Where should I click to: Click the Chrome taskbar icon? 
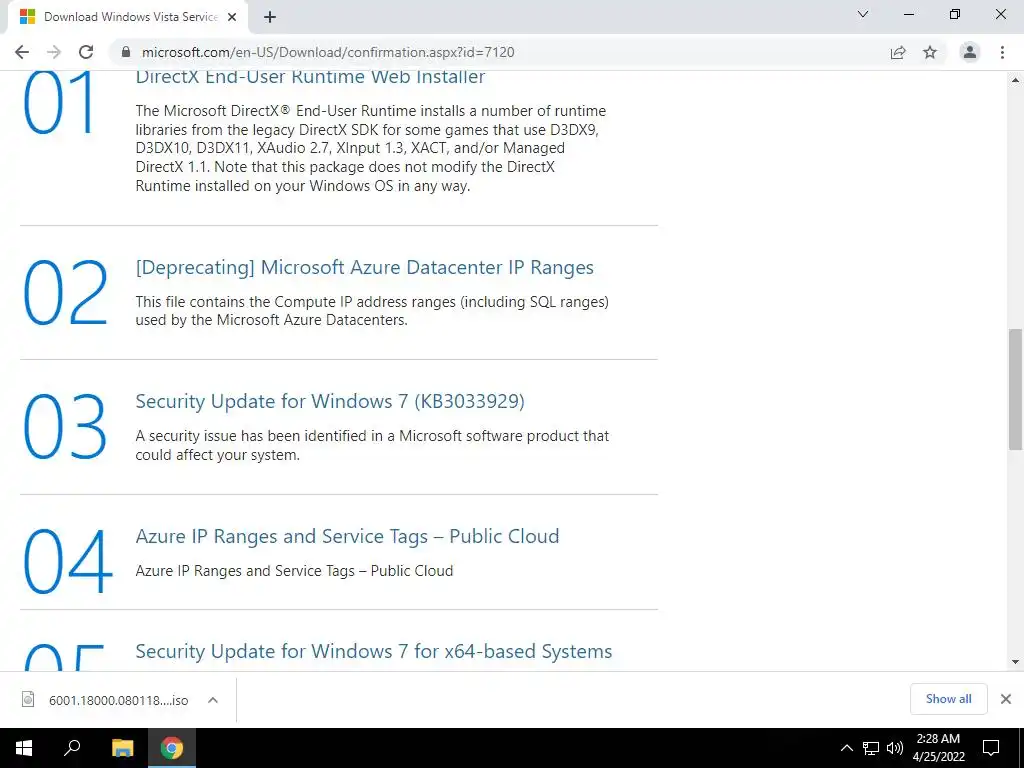point(172,748)
